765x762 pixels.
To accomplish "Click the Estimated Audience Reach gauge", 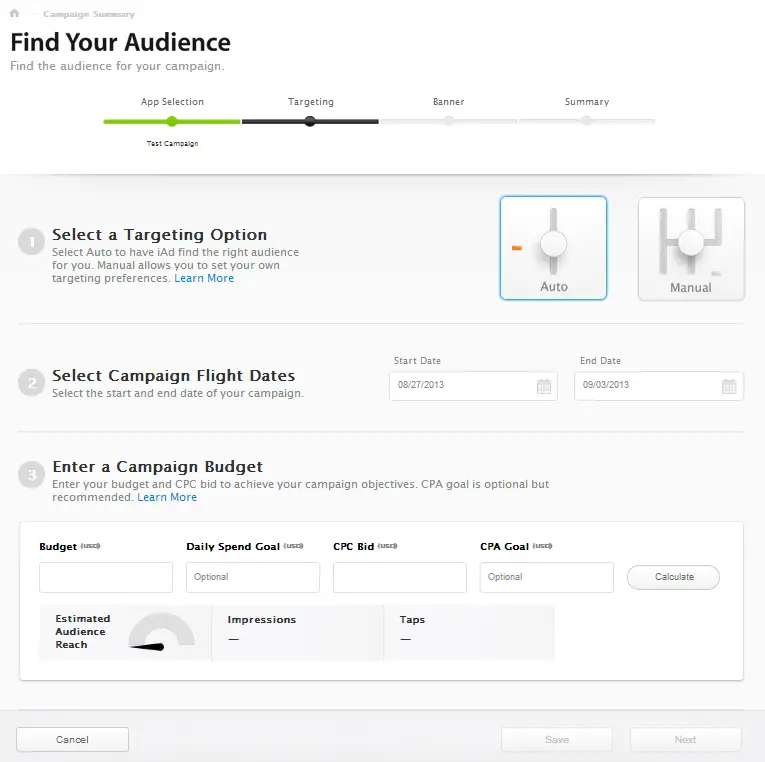I will pyautogui.click(x=161, y=634).
